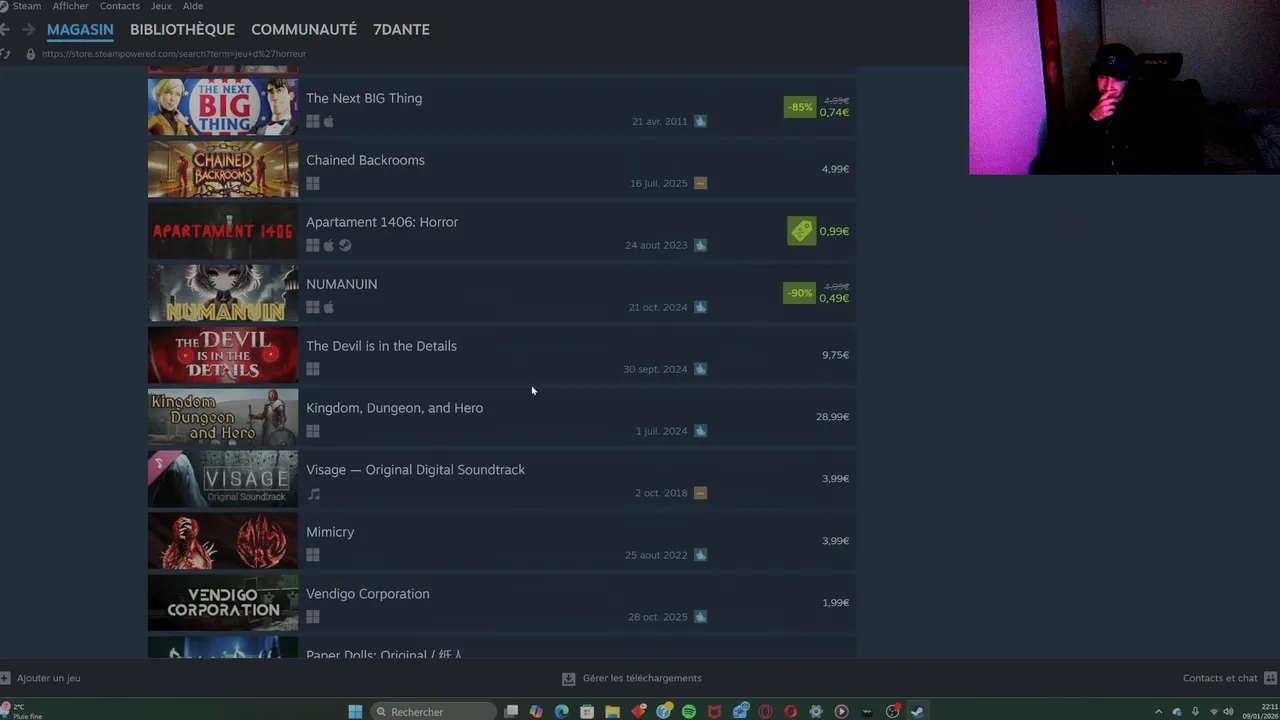
Task: Click review icon for Visage soundtrack
Action: pos(700,493)
